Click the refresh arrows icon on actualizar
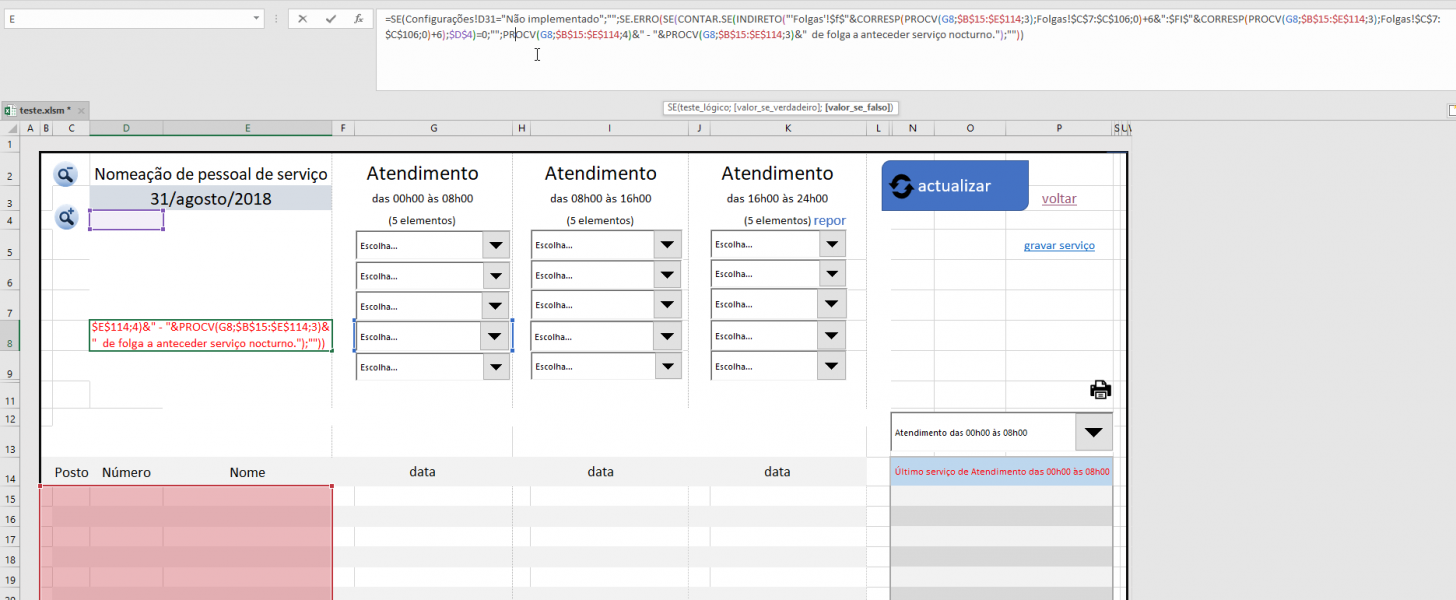The width and height of the screenshot is (1456, 600). [x=901, y=186]
